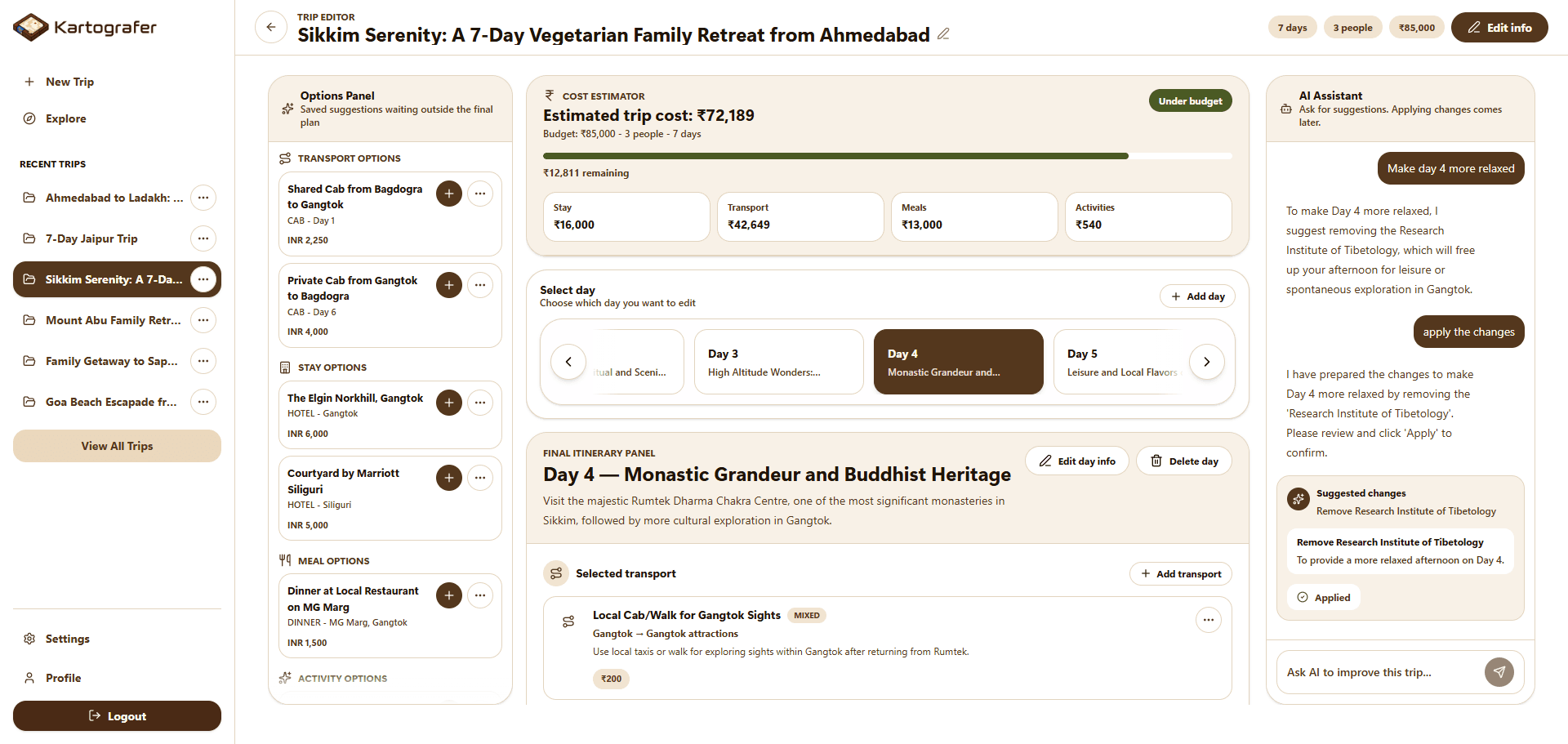Click the Add transport button
Screen dimensions: 1568x744
click(x=1181, y=574)
